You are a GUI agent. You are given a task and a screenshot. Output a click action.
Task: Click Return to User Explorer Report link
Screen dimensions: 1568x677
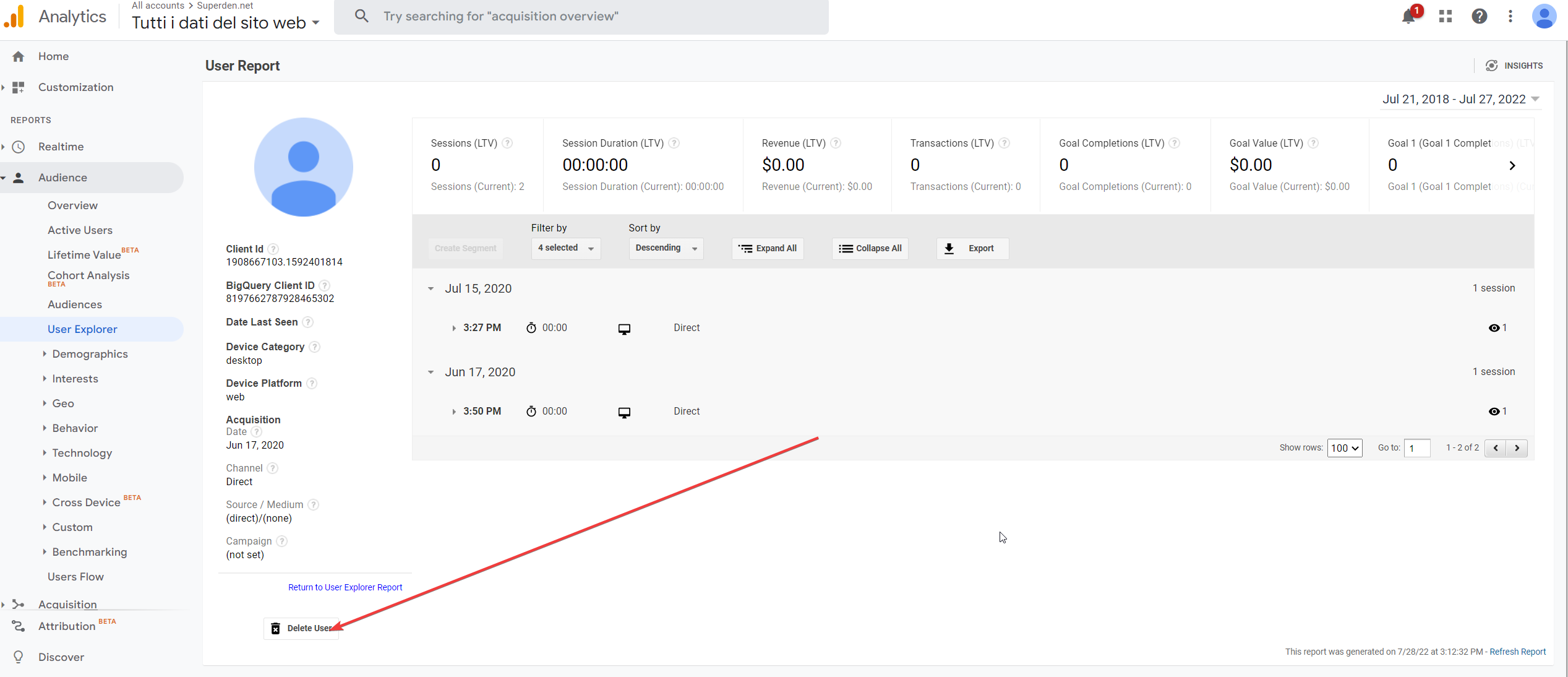[345, 587]
